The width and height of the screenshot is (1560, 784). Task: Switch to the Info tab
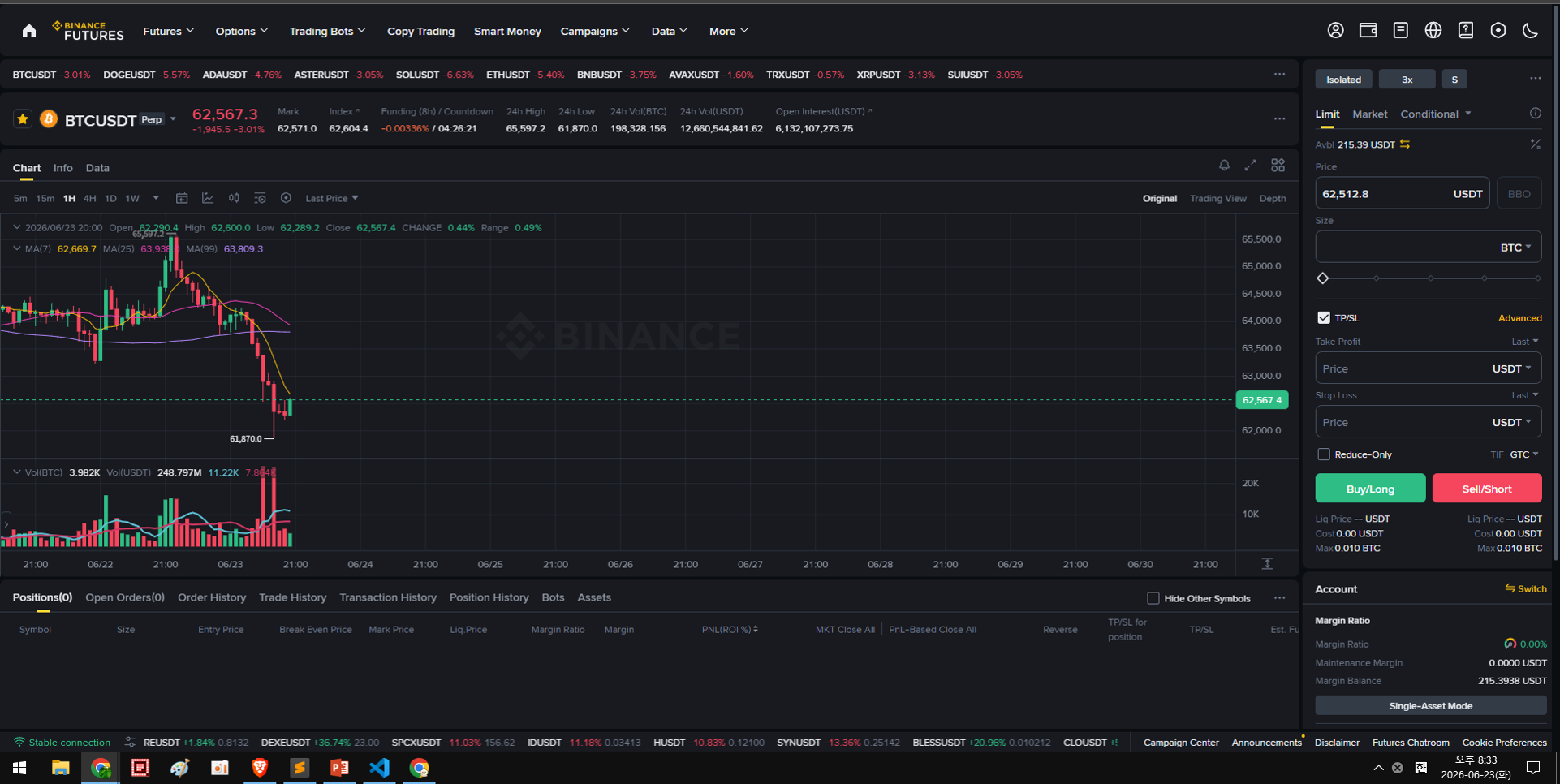pos(62,168)
